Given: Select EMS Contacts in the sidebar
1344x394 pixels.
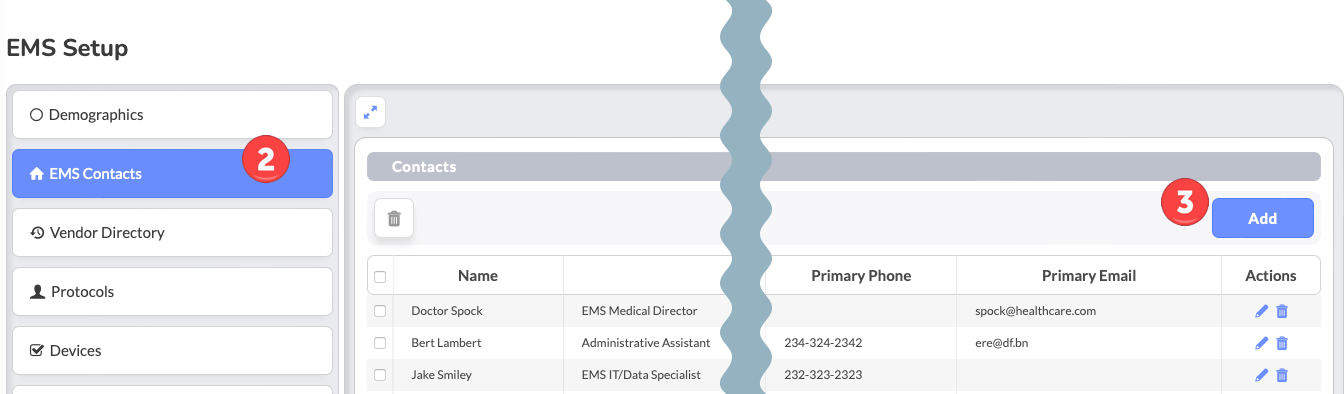Looking at the screenshot, I should (172, 174).
